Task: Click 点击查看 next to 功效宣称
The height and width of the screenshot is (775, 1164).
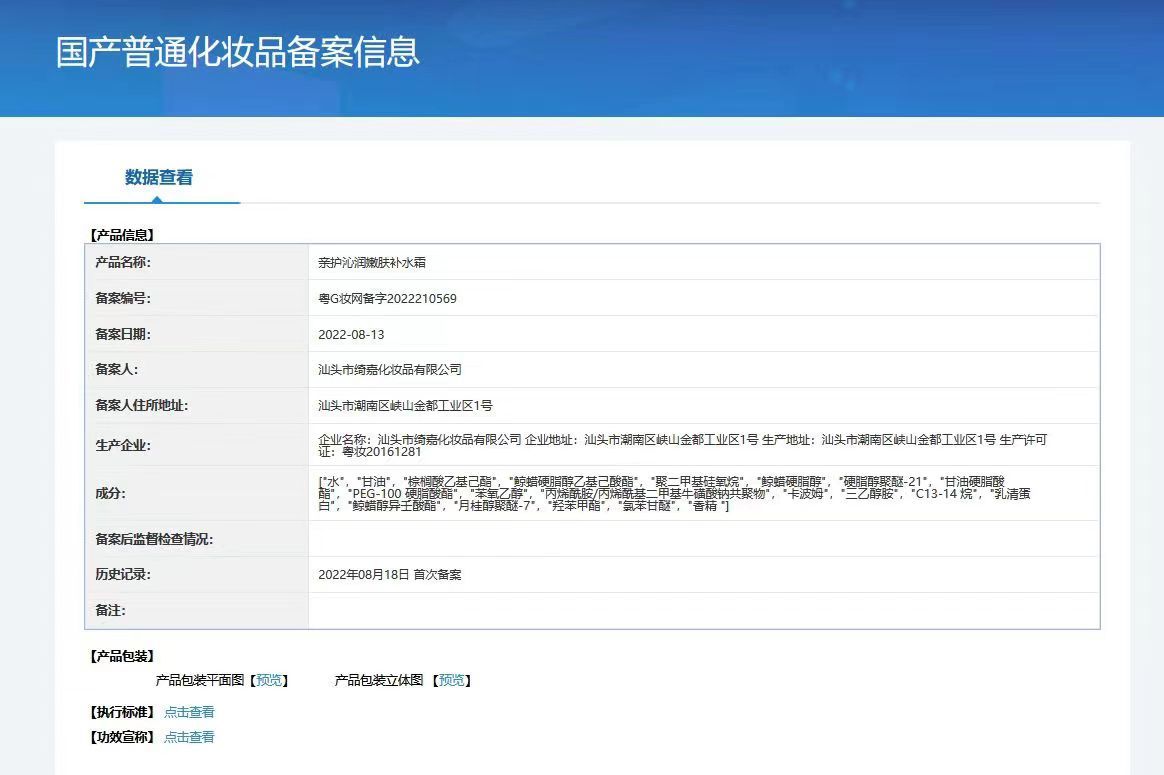Action: [189, 737]
